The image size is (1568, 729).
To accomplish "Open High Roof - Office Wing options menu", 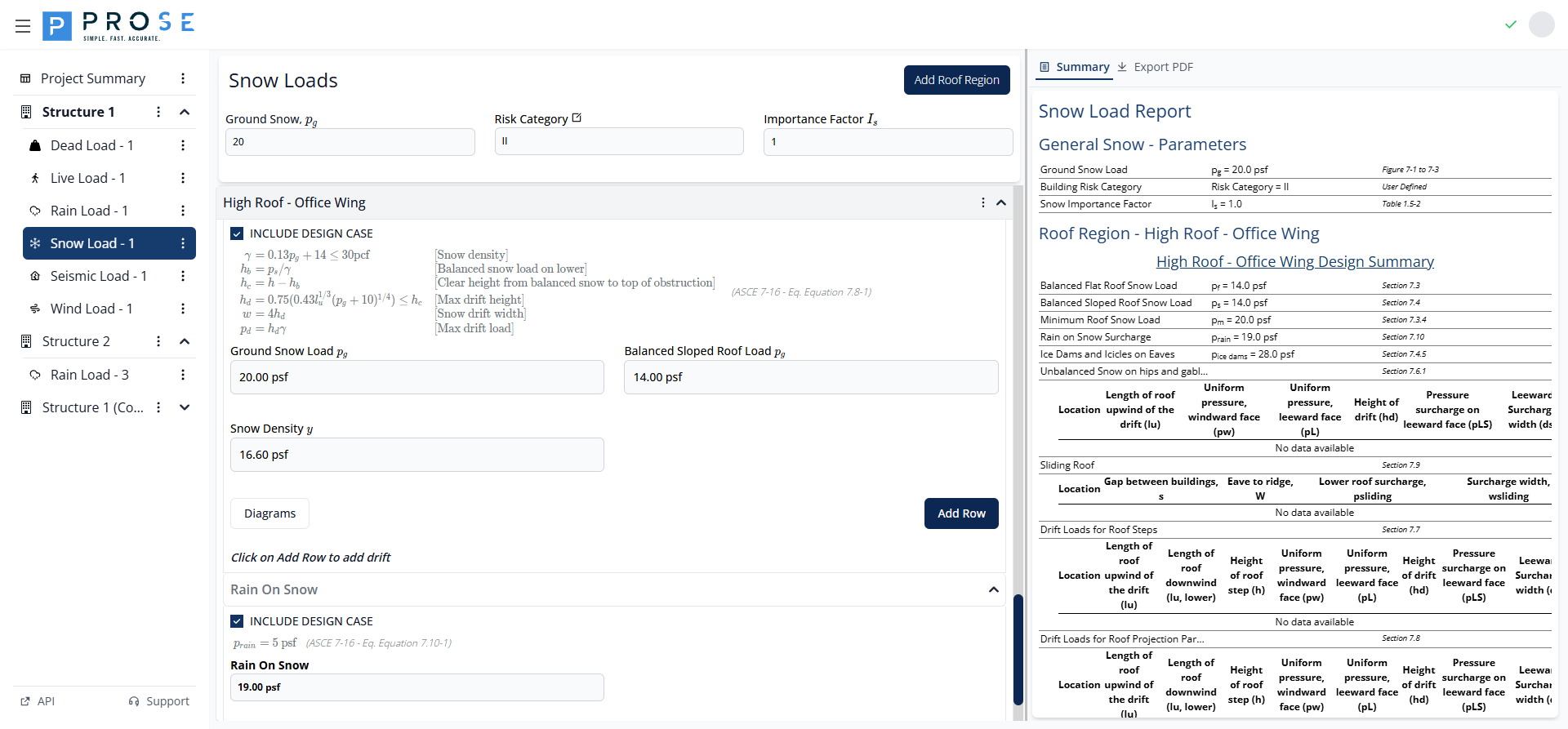I will pyautogui.click(x=982, y=202).
